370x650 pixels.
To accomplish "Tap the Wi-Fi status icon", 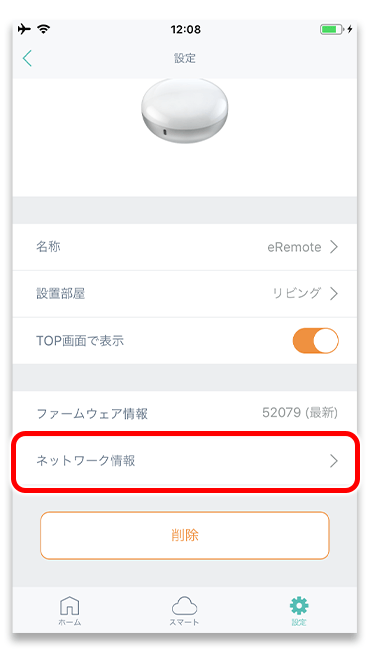I will 43,29.
